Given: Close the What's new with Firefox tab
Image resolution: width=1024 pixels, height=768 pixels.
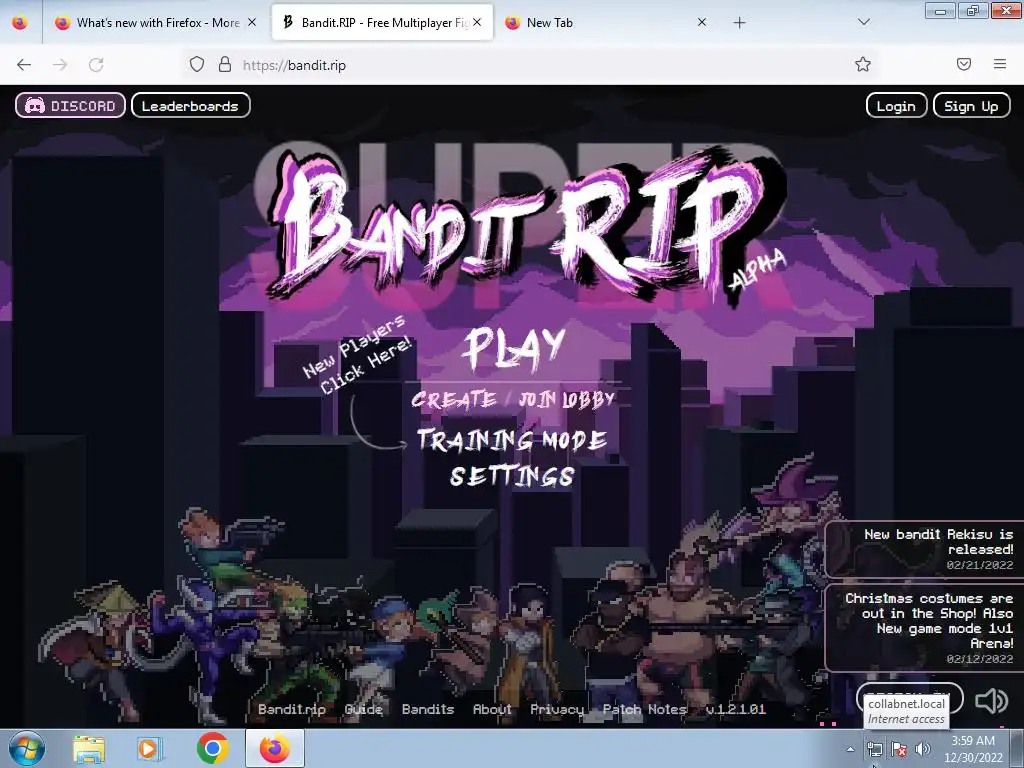Looking at the screenshot, I should point(252,23).
